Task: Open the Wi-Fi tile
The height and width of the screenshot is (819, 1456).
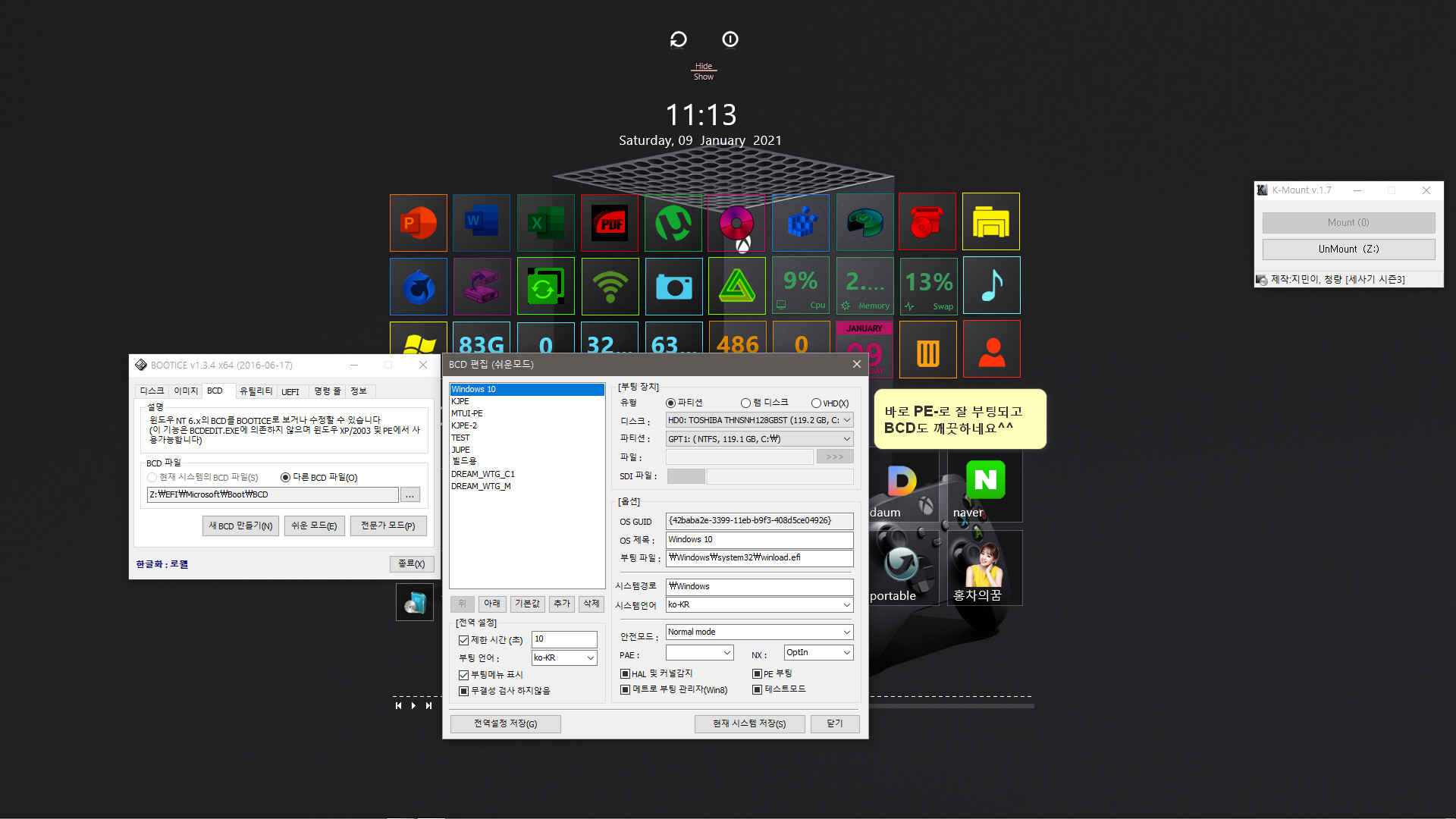Action: pos(610,287)
